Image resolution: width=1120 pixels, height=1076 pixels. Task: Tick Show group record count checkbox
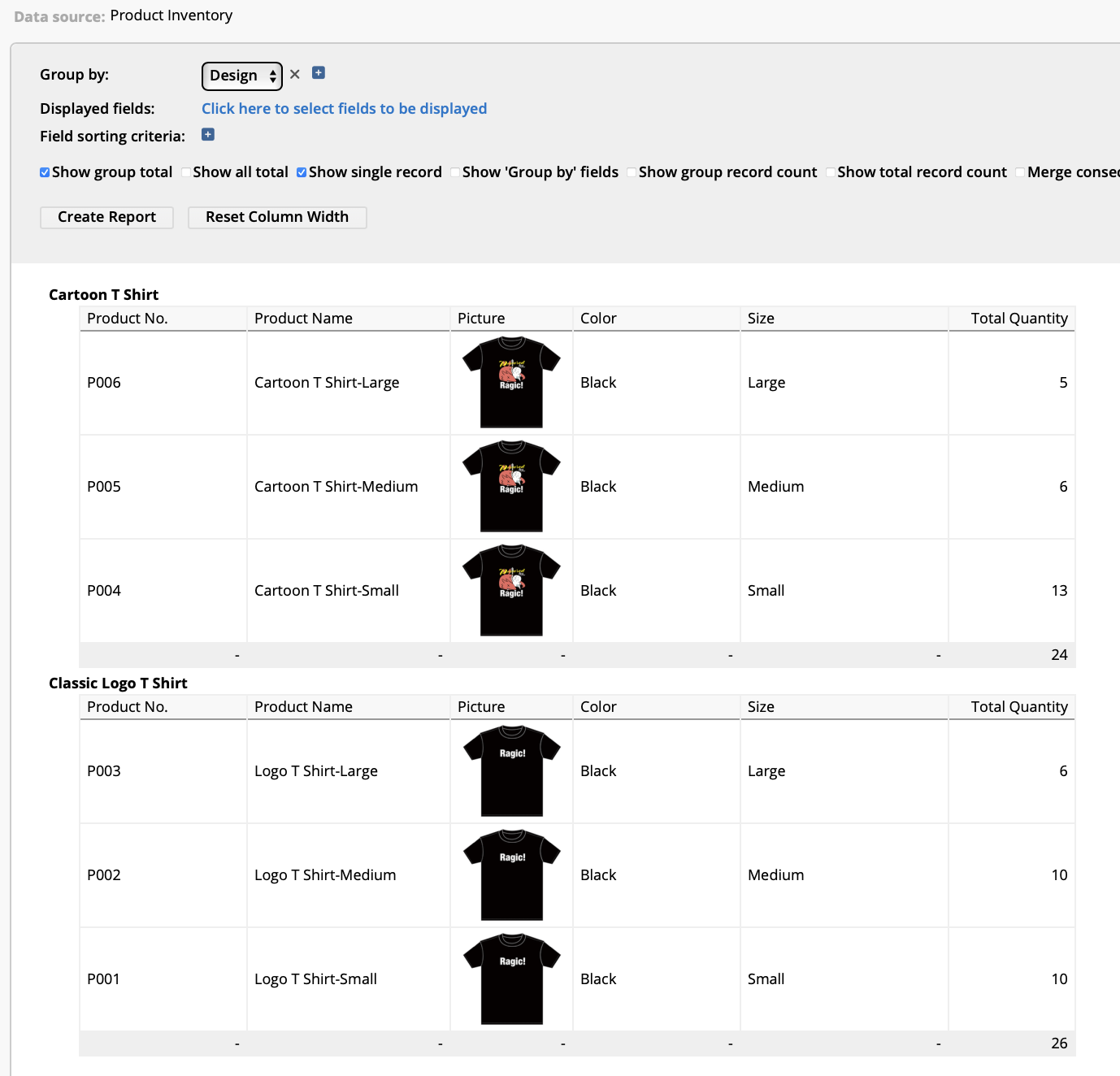[632, 172]
